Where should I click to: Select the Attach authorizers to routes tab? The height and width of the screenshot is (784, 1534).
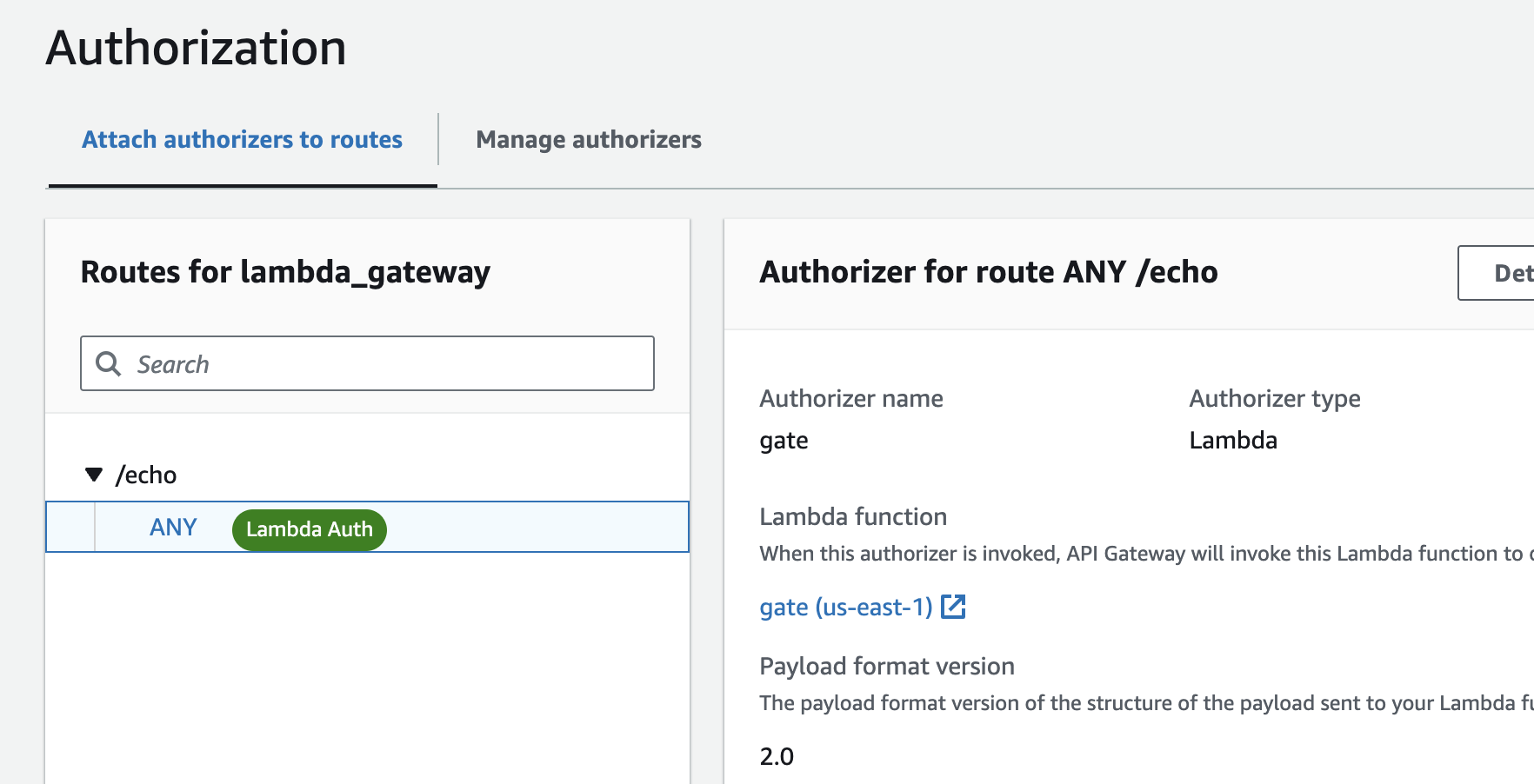click(x=242, y=139)
